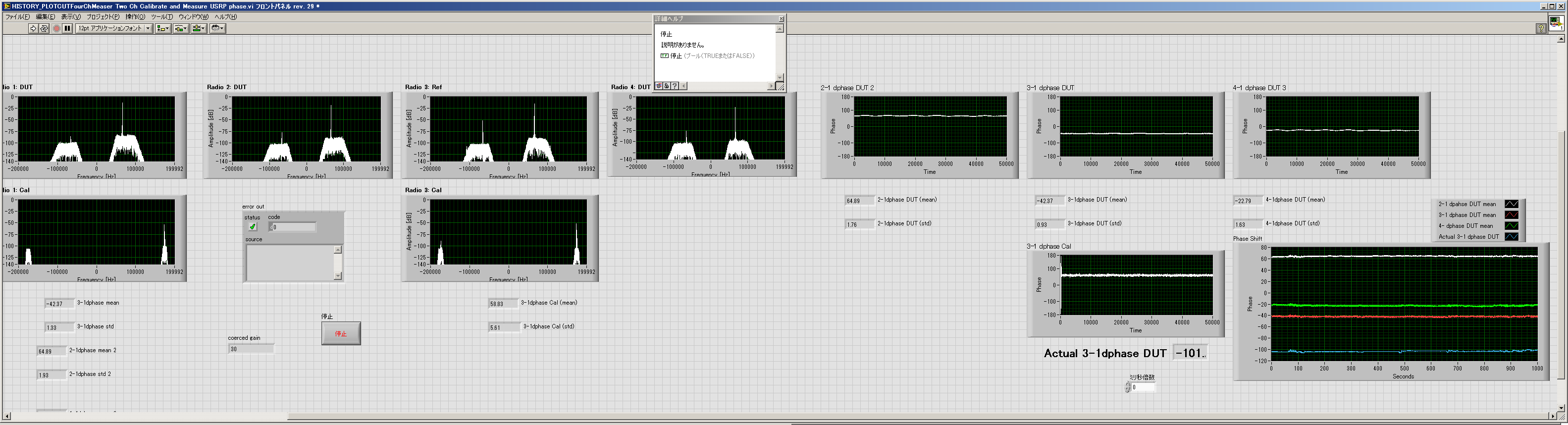This screenshot has width=1568, height=425.
Task: Click the coerced gain value field
Action: tap(252, 349)
